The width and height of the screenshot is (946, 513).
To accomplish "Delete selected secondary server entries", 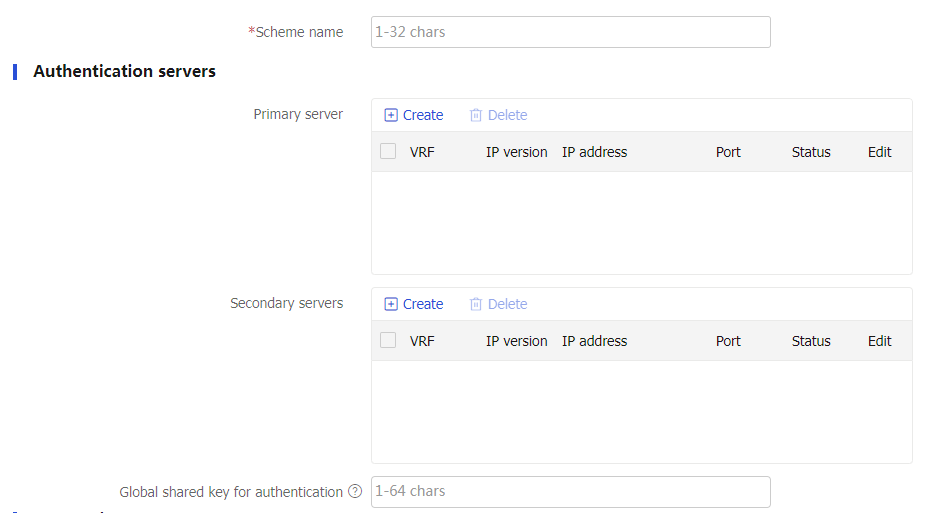I will tap(498, 304).
